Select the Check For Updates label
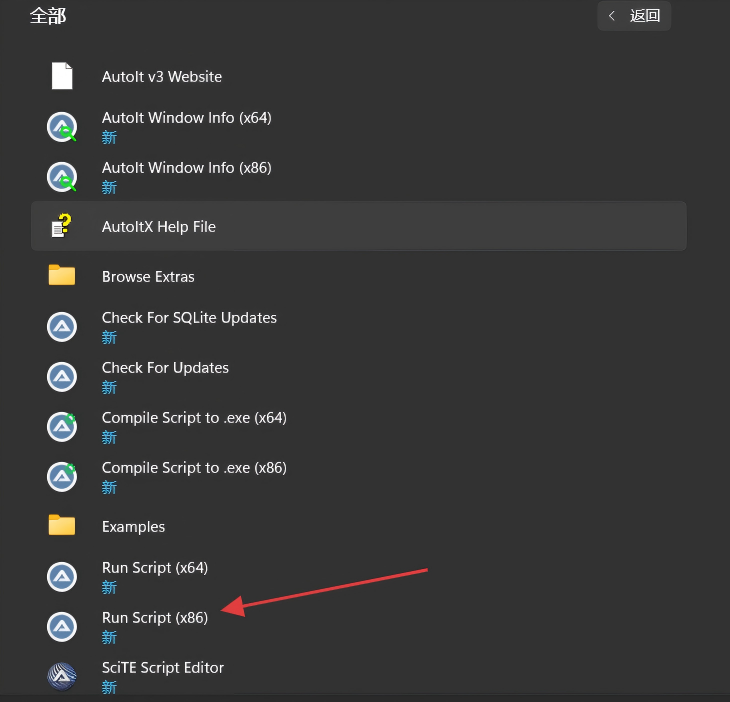This screenshot has height=702, width=730. [x=165, y=368]
